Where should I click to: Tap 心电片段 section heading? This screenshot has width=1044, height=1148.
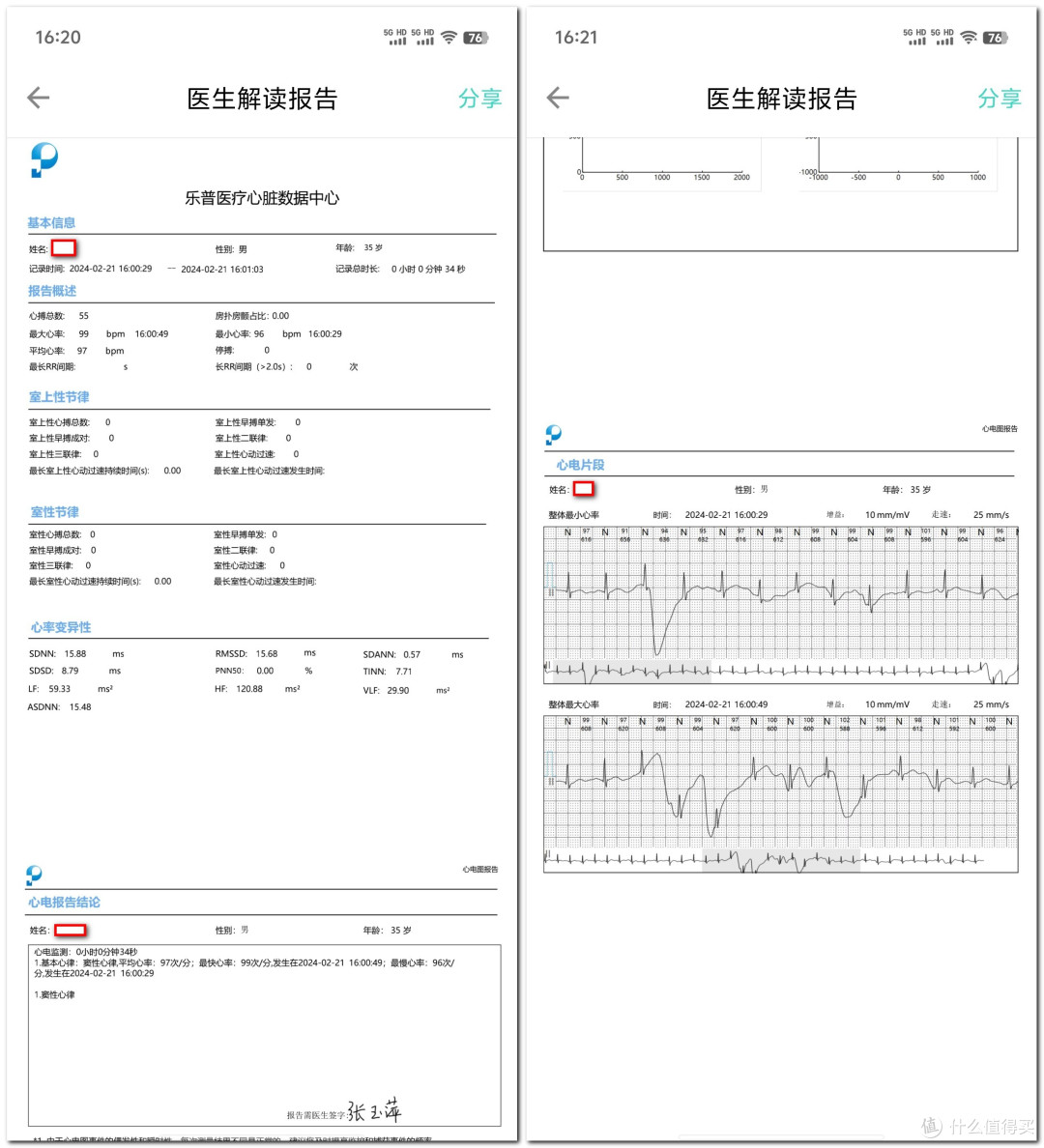(580, 465)
